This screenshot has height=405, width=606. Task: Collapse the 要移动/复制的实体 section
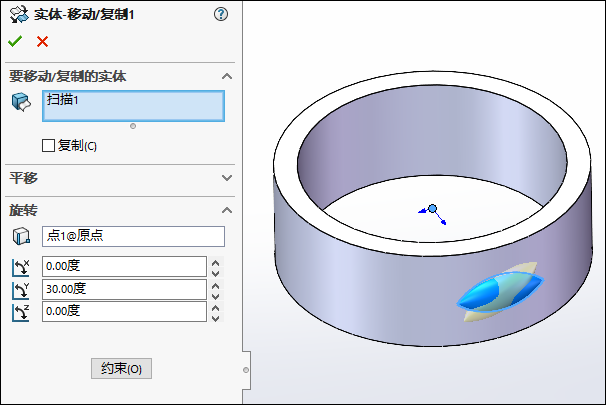(x=227, y=76)
